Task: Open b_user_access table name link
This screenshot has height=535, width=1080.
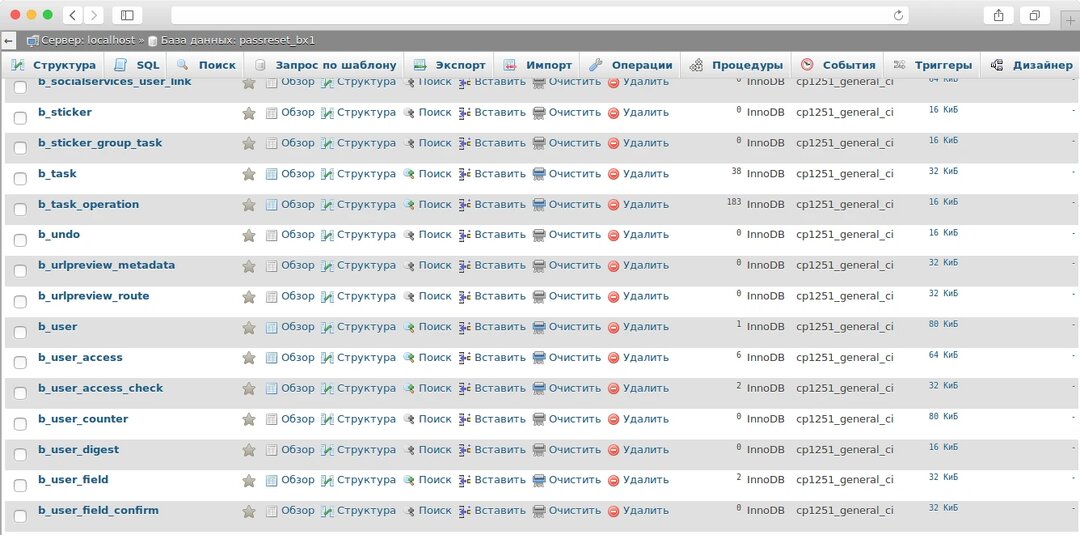Action: [81, 358]
